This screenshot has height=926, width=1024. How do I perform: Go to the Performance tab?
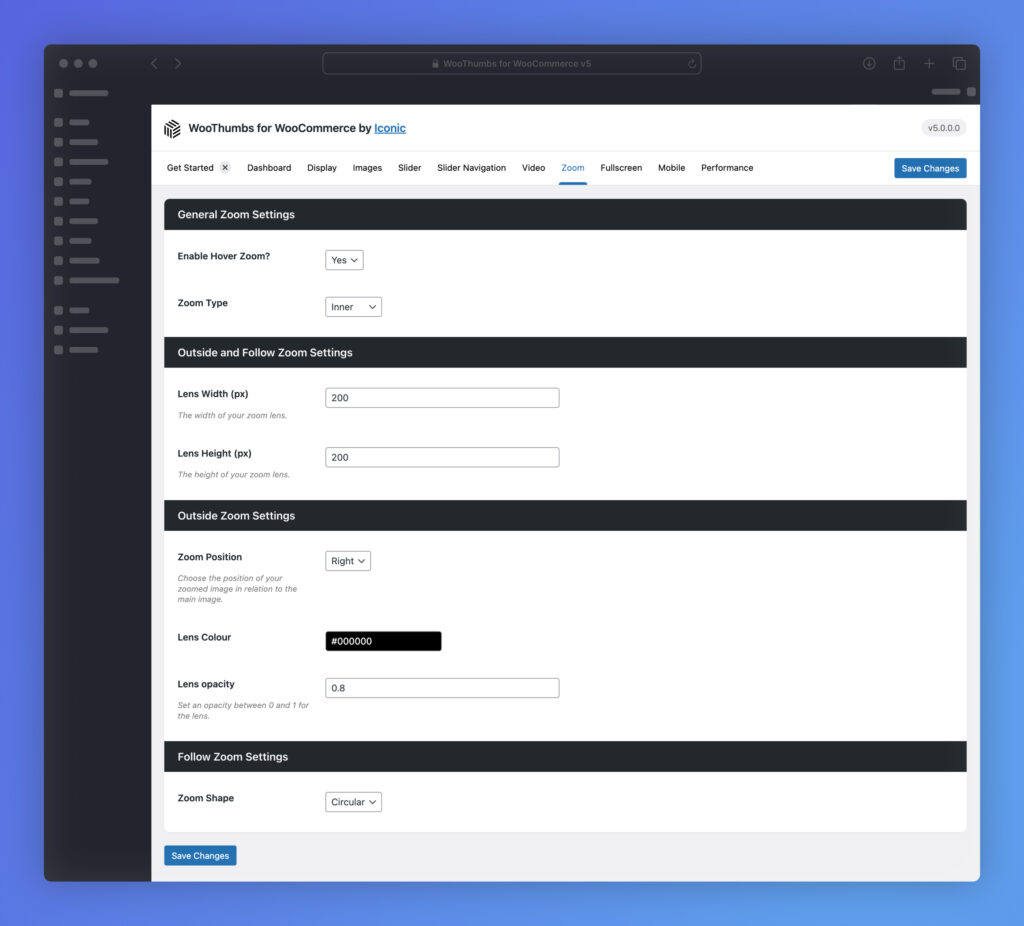pyautogui.click(x=727, y=168)
